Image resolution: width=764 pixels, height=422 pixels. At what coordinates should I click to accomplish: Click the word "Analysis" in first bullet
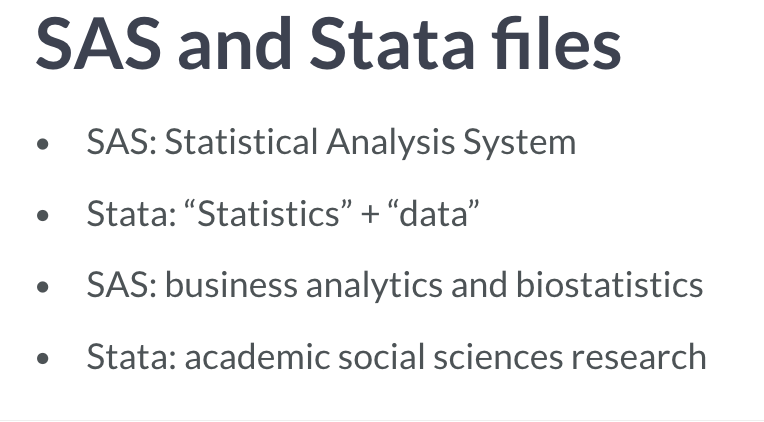pyautogui.click(x=391, y=144)
